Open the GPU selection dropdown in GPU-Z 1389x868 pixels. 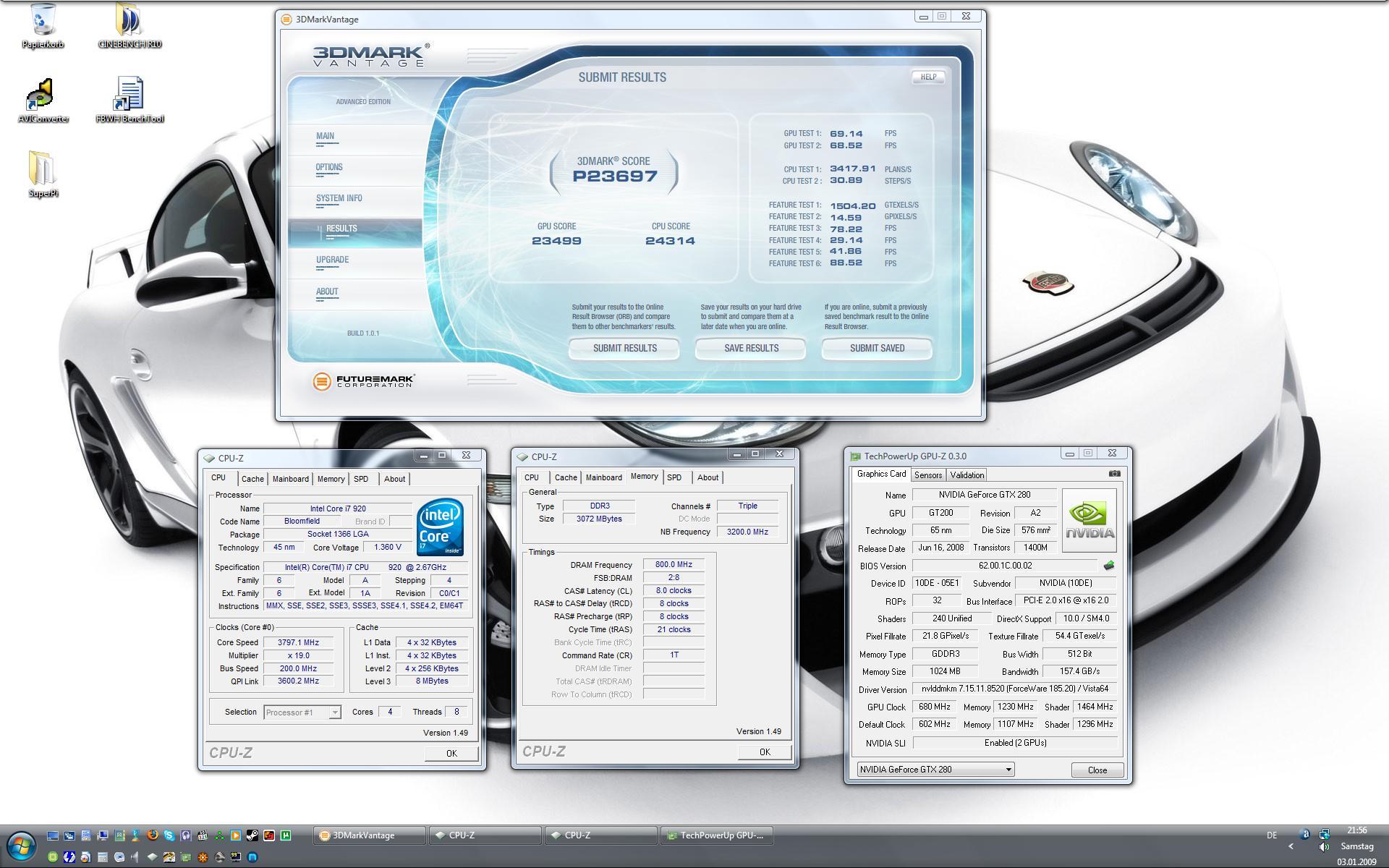point(935,770)
